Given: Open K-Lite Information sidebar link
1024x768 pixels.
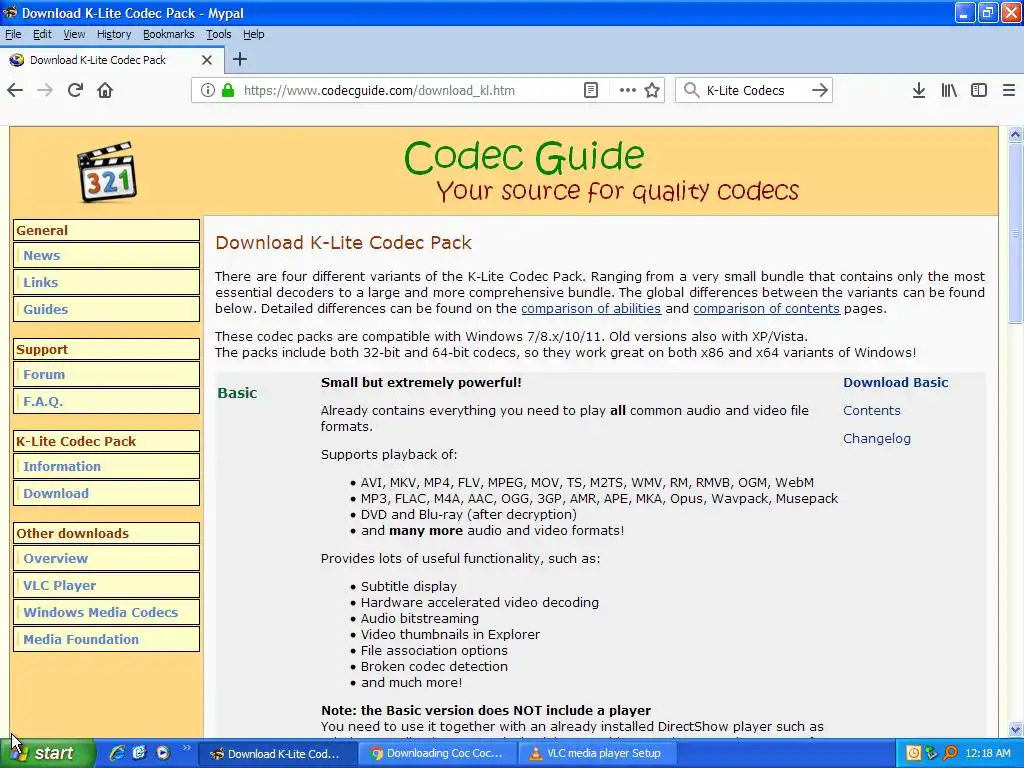Looking at the screenshot, I should point(106,466).
